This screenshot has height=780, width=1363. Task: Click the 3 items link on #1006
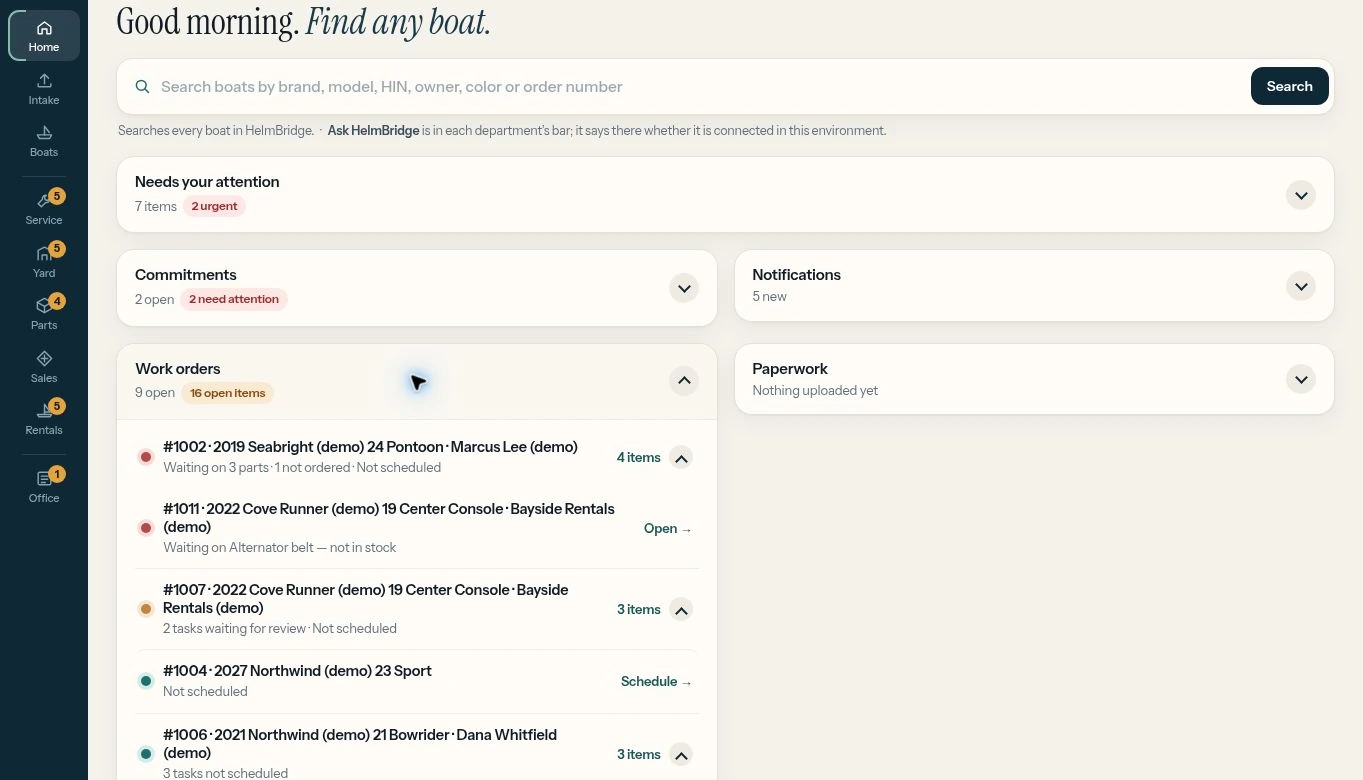[x=638, y=754]
